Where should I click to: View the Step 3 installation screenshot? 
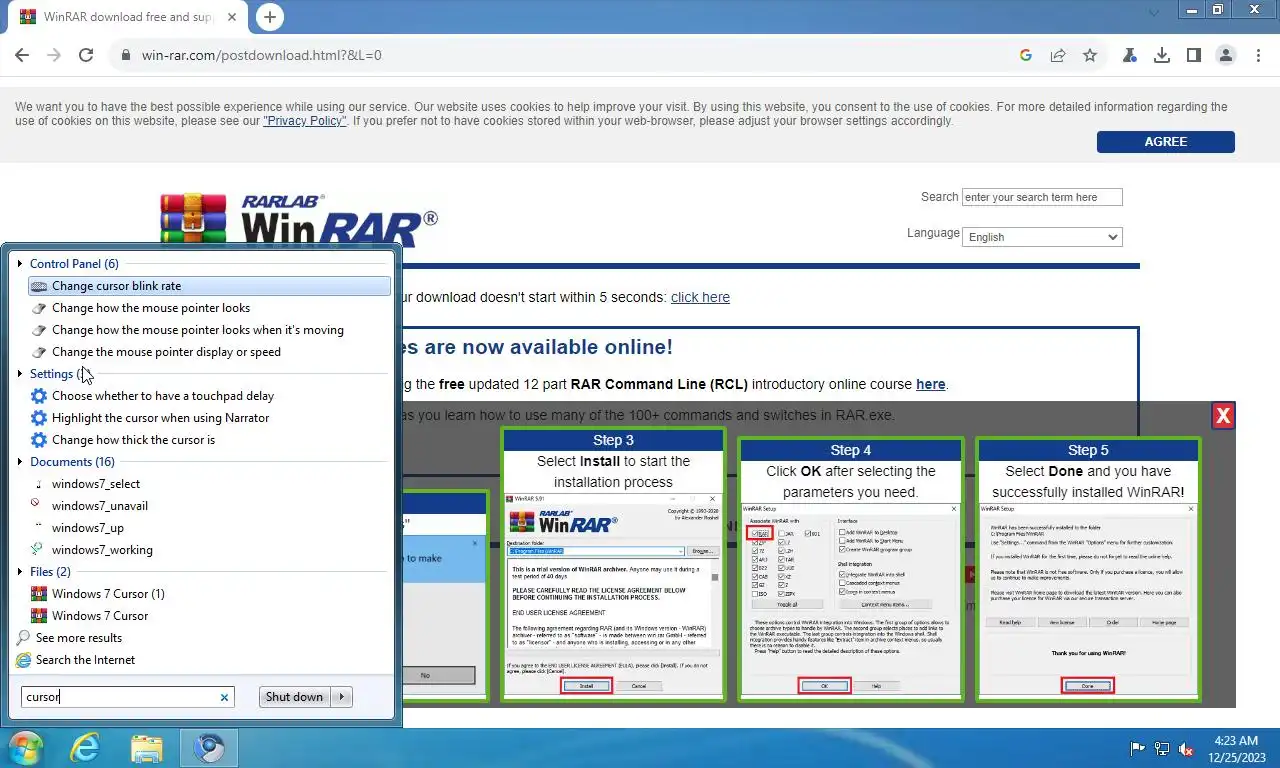[x=613, y=595]
